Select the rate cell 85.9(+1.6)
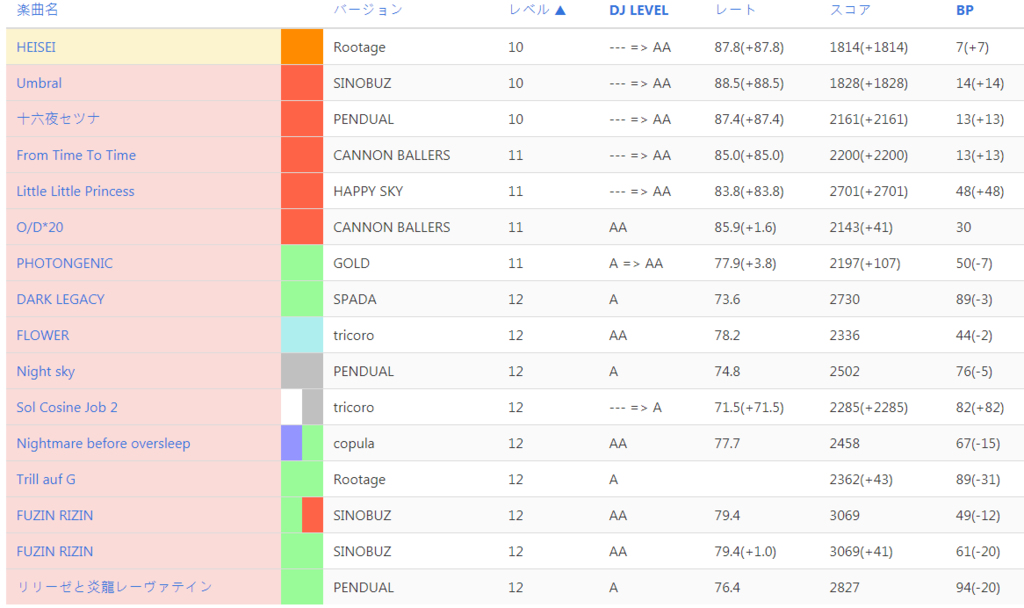 [x=745, y=227]
